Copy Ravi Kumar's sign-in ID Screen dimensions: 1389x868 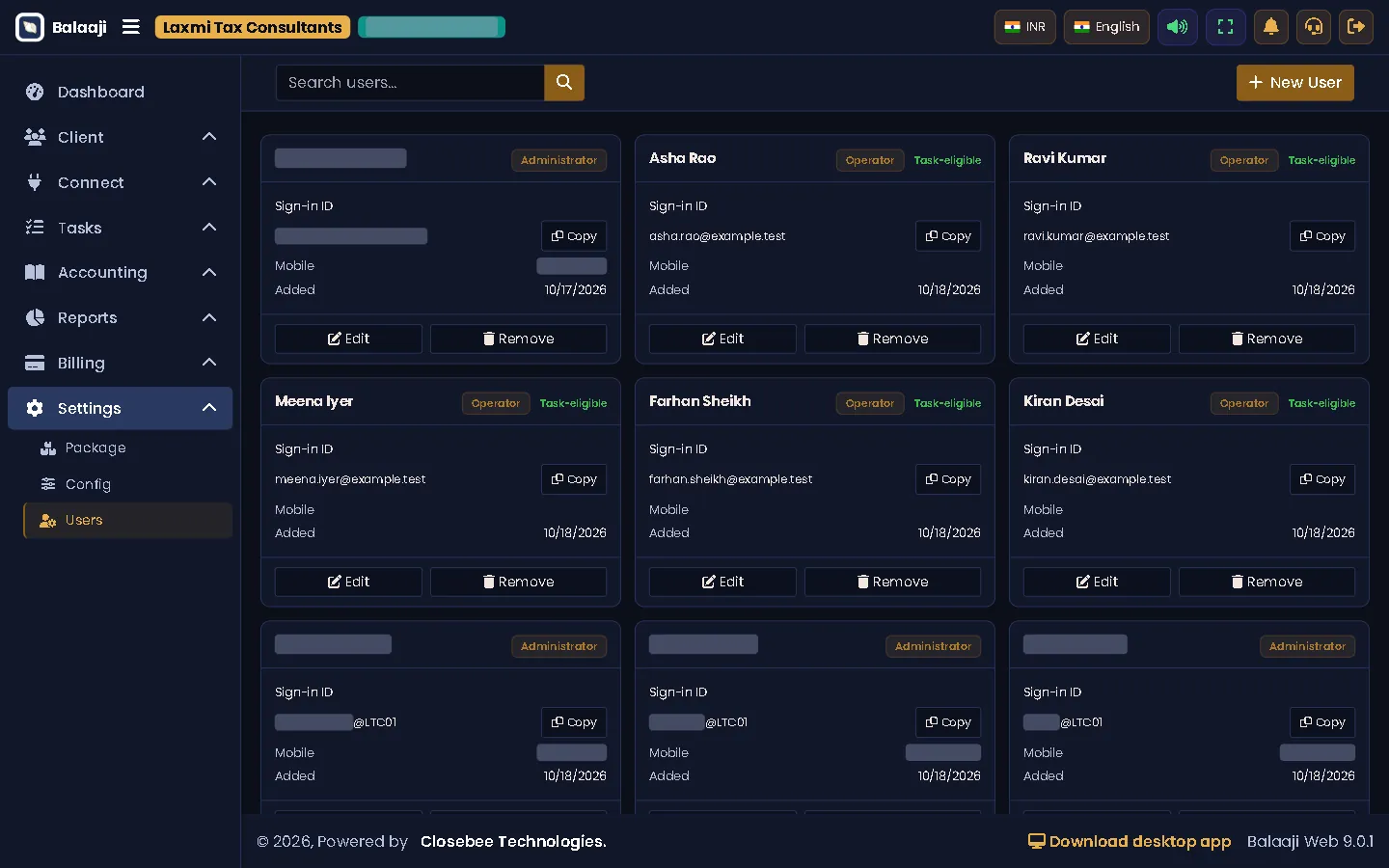click(x=1322, y=236)
